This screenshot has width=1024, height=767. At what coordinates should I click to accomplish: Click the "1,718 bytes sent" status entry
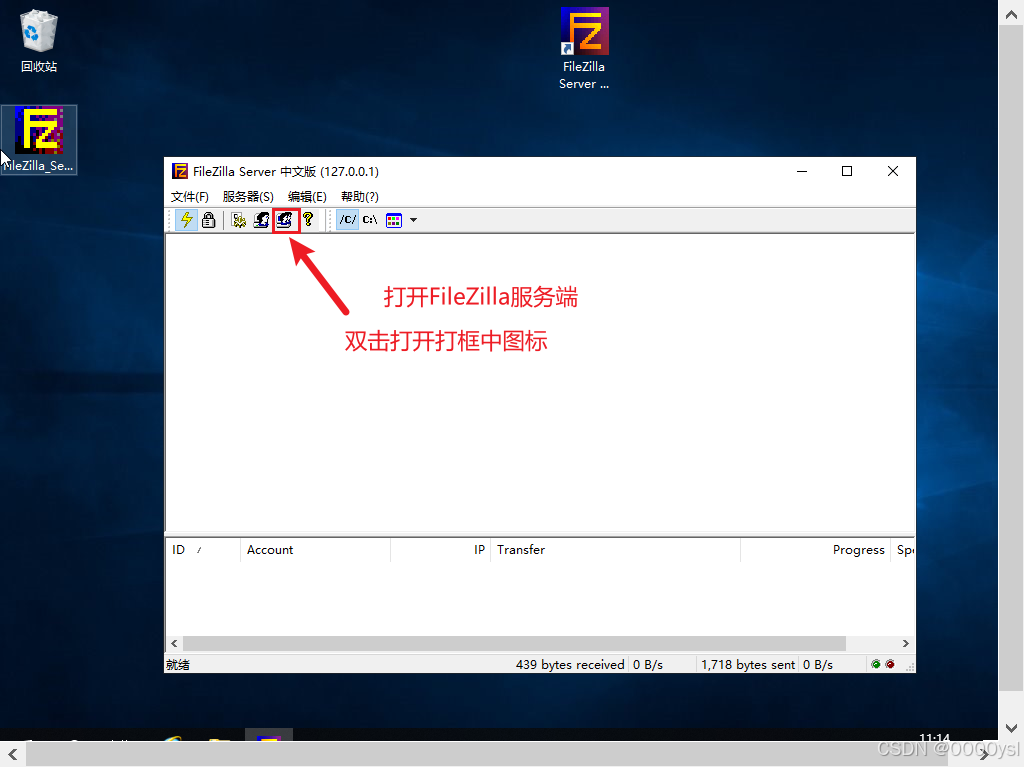point(748,665)
